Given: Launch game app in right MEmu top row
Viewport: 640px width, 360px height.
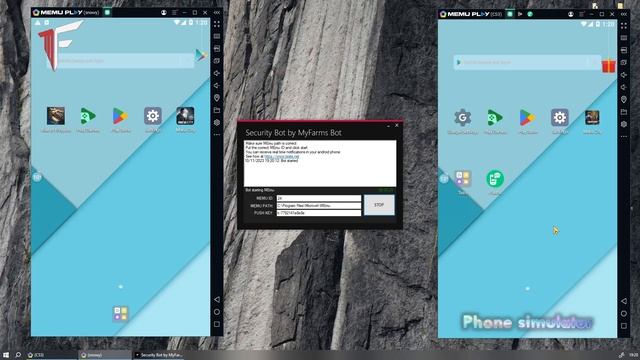Looking at the screenshot, I should [592, 118].
